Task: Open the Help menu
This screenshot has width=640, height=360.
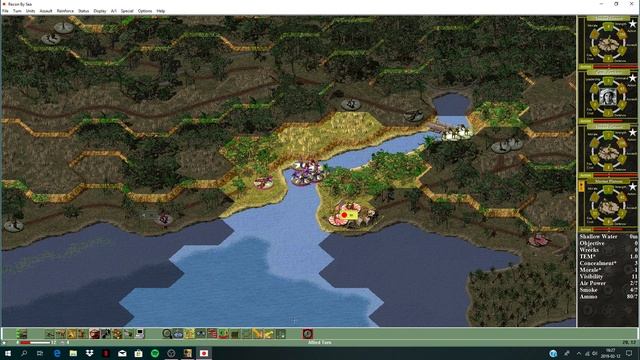Action: tap(160, 11)
